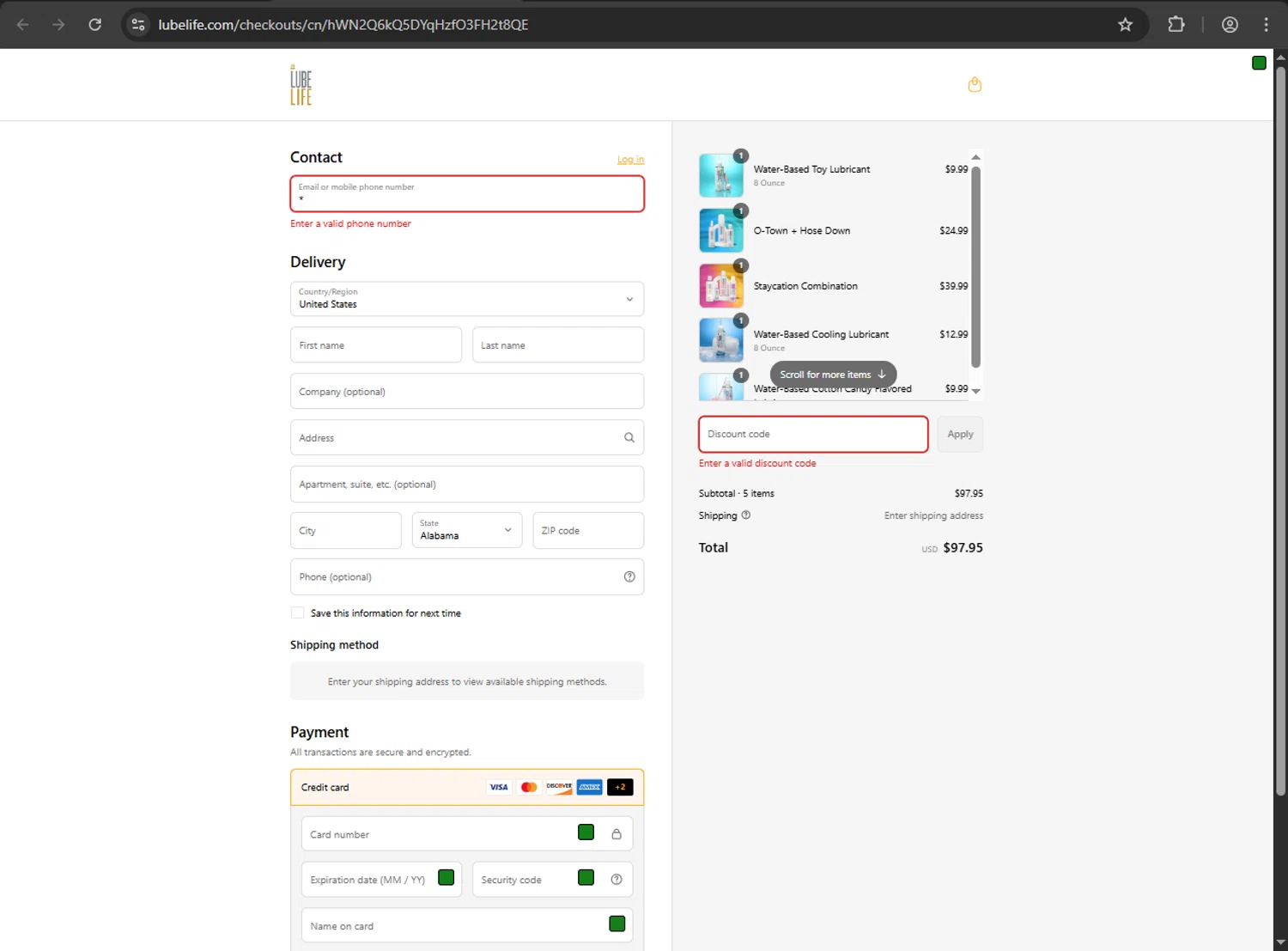Click the Water-Based Cooling Lubricant thumbnail
Image resolution: width=1288 pixels, height=951 pixels.
(x=721, y=340)
